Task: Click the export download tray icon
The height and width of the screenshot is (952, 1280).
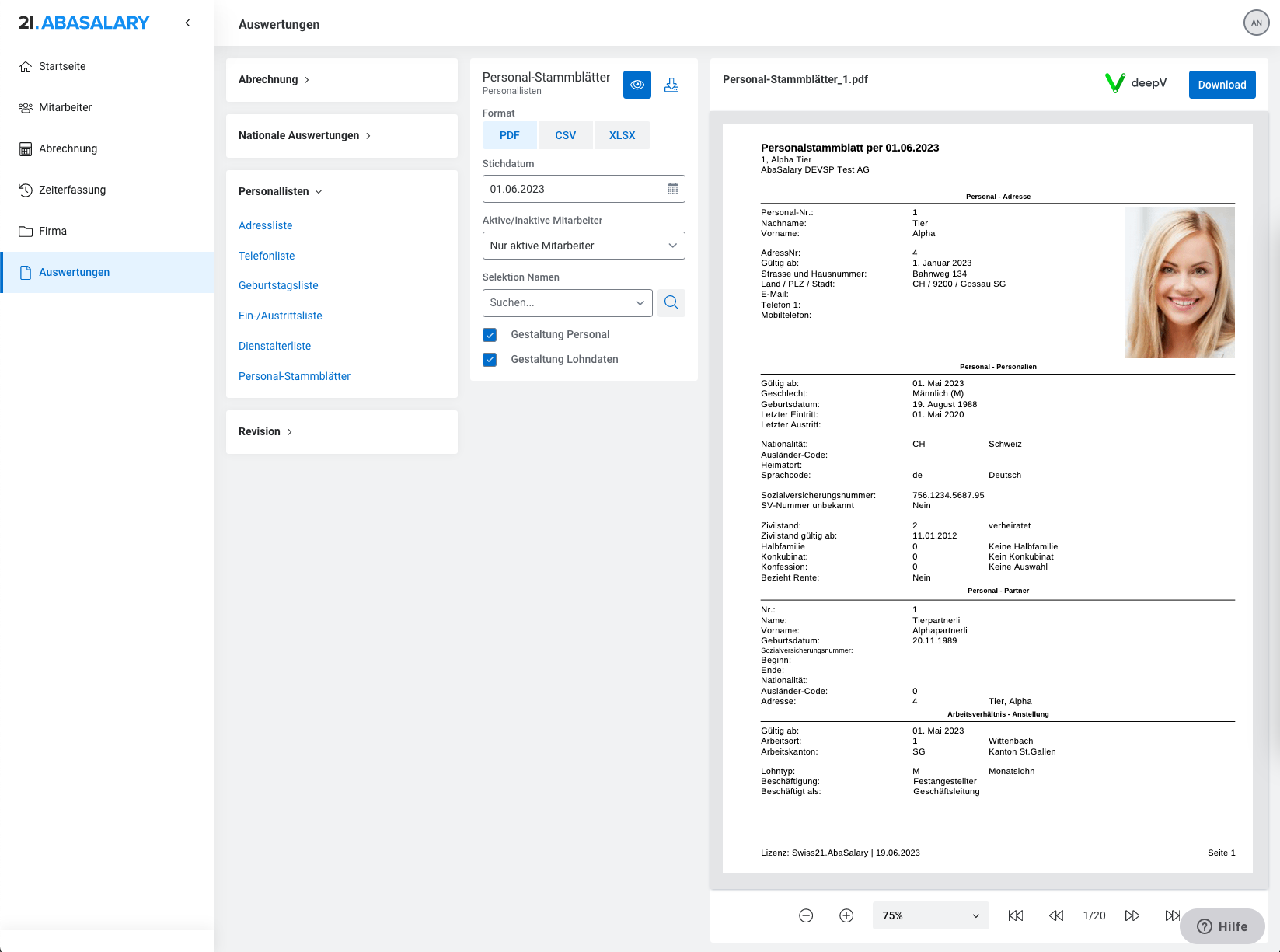Action: (671, 85)
